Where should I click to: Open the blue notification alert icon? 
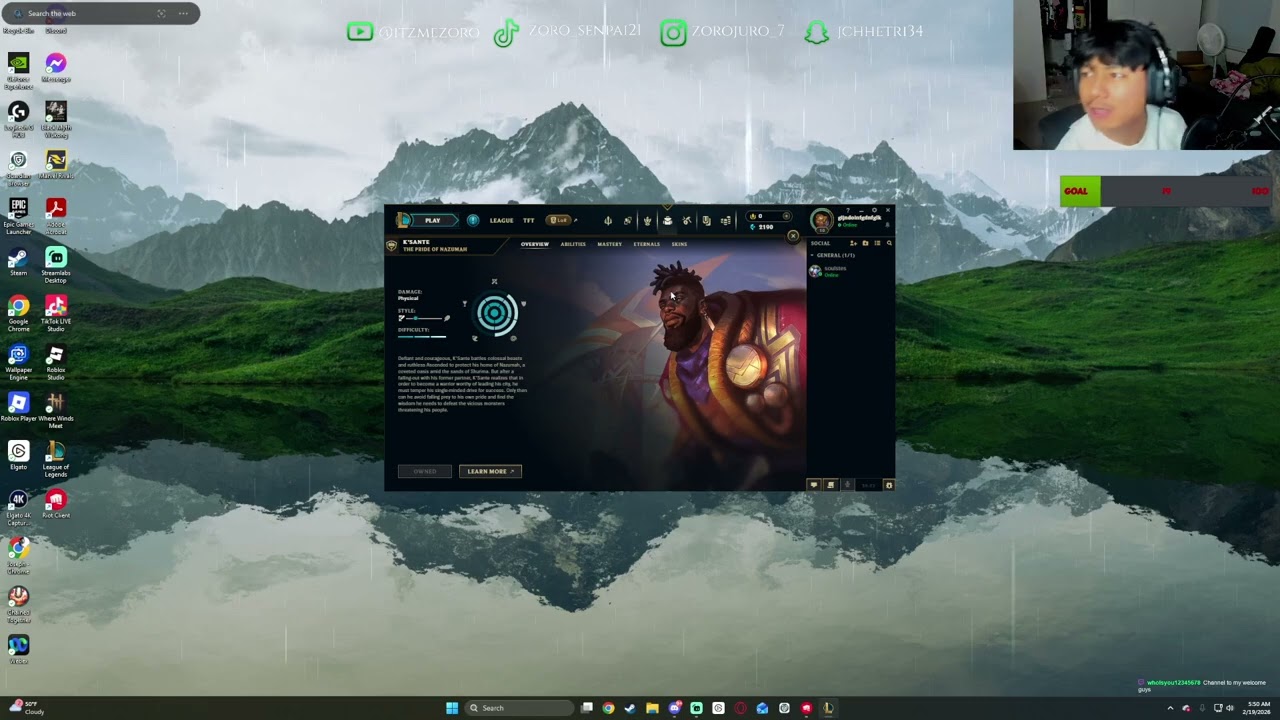(473, 220)
